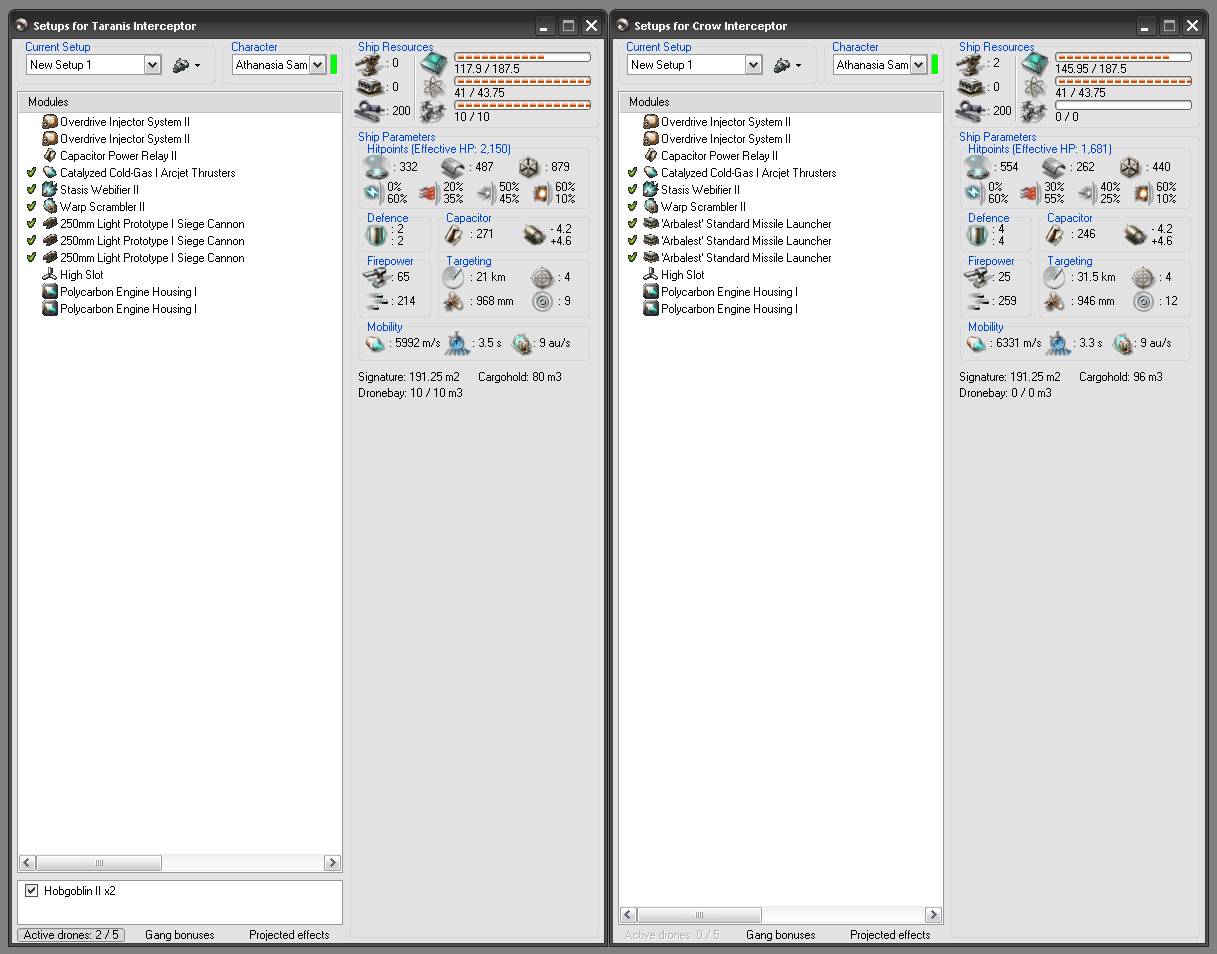This screenshot has width=1217, height=954.
Task: Click Modules column header in Crow window
Action: click(781, 102)
